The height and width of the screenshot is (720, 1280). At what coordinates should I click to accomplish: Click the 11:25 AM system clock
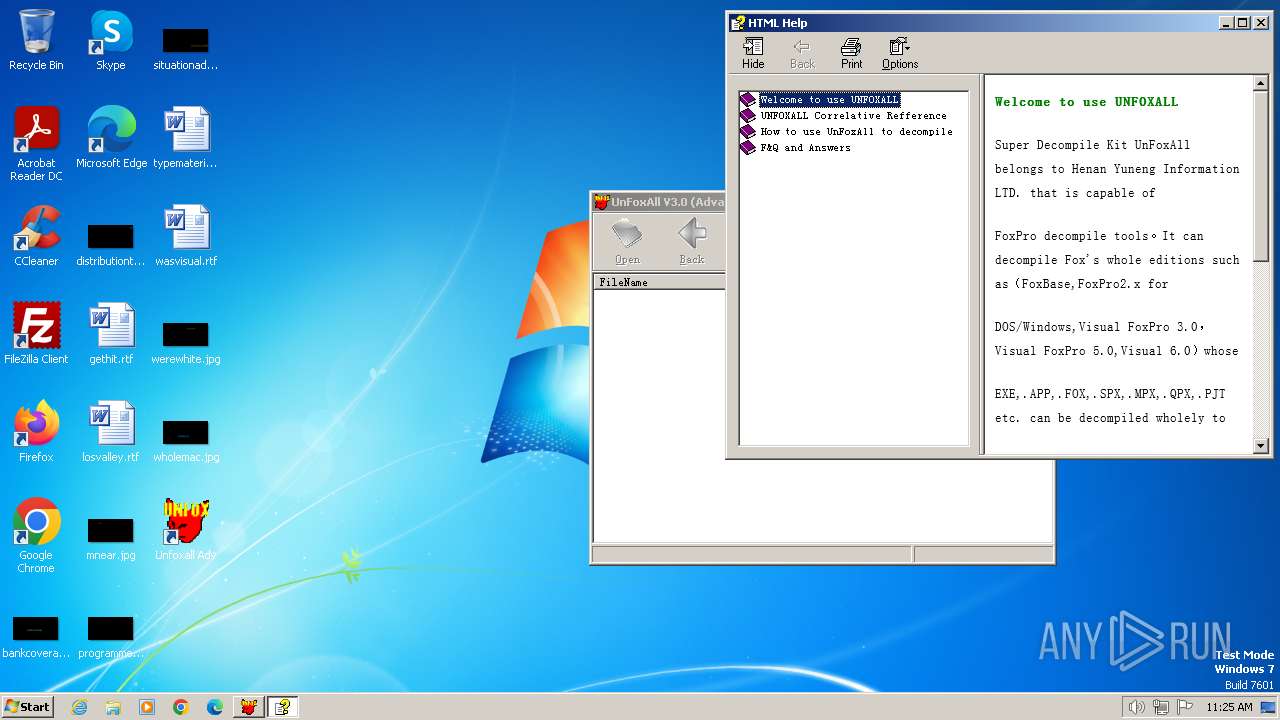coord(1229,707)
